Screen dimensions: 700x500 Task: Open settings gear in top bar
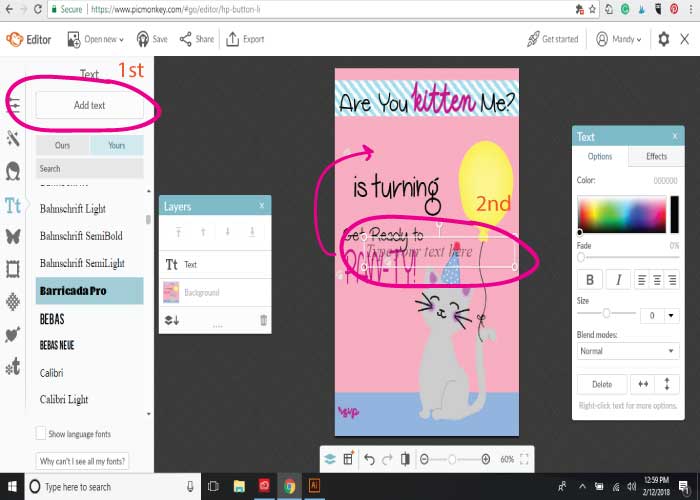click(x=664, y=39)
